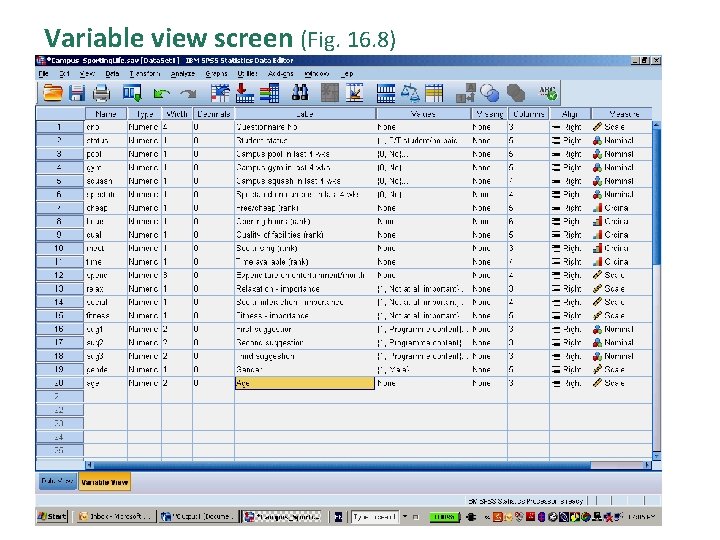Screen dimensions: 720x540
Task: Click the Find binoculars icon
Action: (x=300, y=93)
